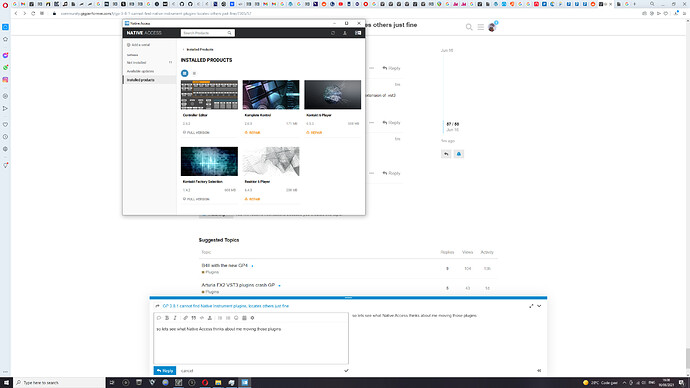Open the emoji picker in reply editor
This screenshot has width=690, height=388.
click(236, 318)
